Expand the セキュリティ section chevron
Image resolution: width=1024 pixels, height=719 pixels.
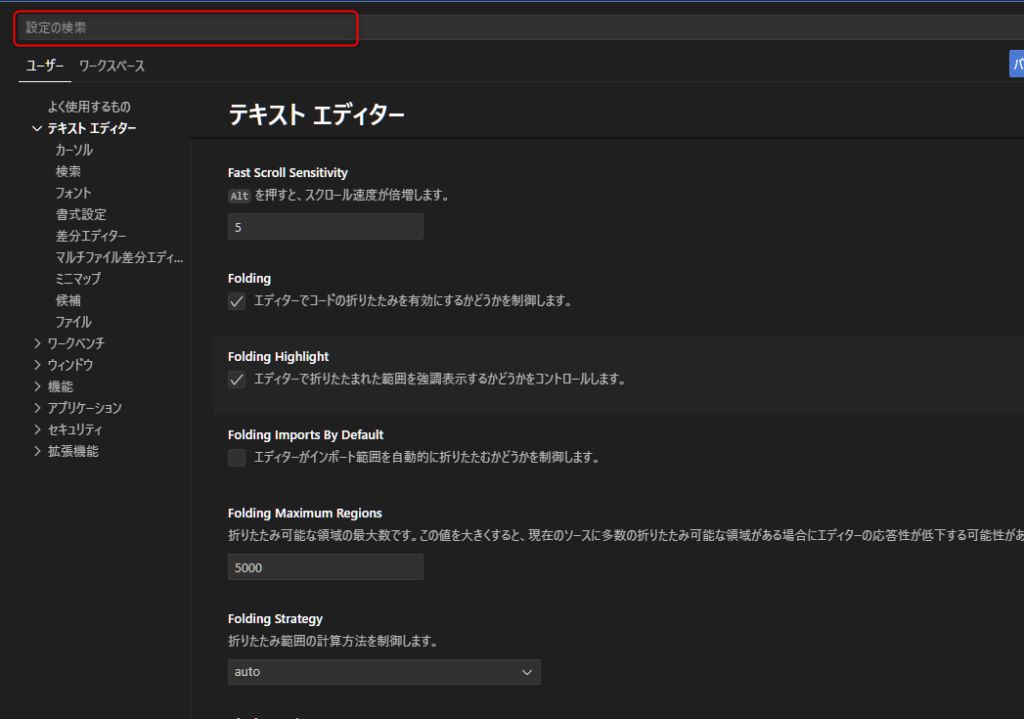click(x=37, y=429)
